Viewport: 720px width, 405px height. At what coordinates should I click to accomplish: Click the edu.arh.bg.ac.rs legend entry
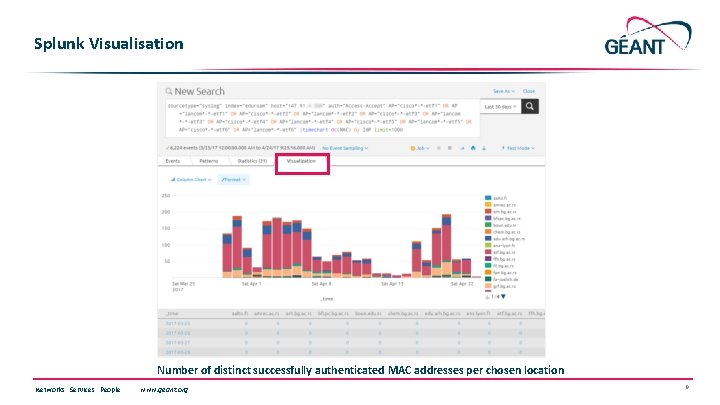point(505,239)
